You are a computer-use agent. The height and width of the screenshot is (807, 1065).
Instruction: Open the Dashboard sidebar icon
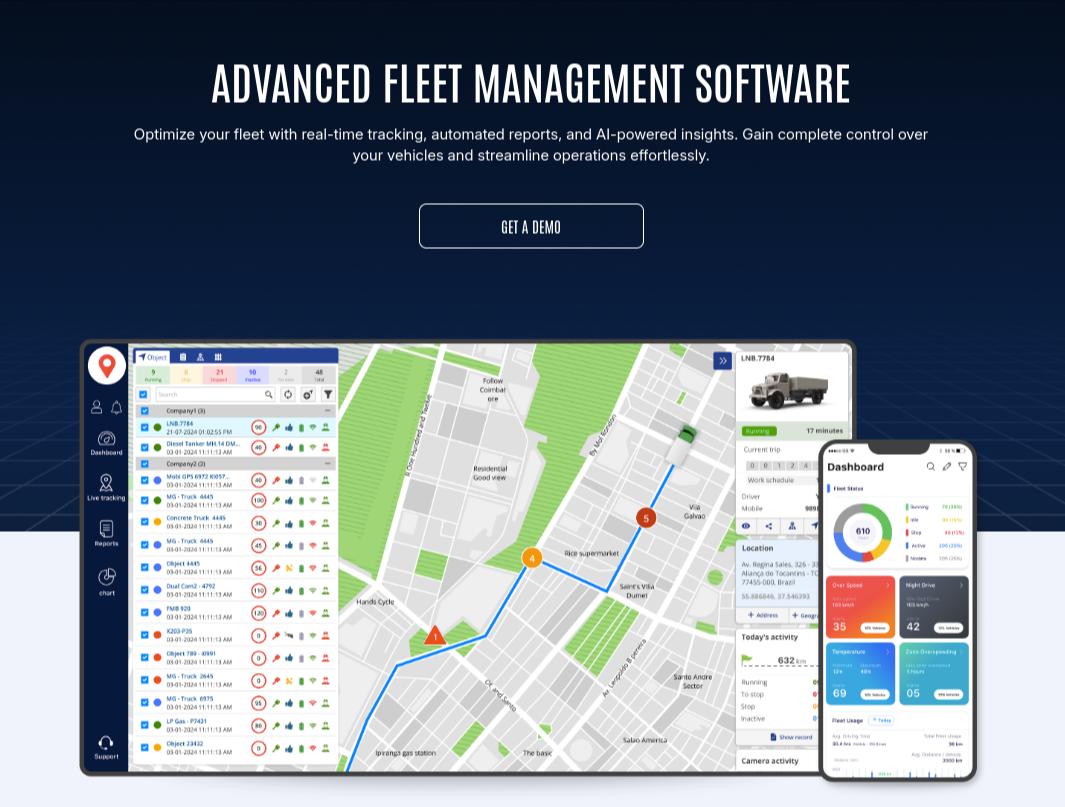pyautogui.click(x=106, y=442)
